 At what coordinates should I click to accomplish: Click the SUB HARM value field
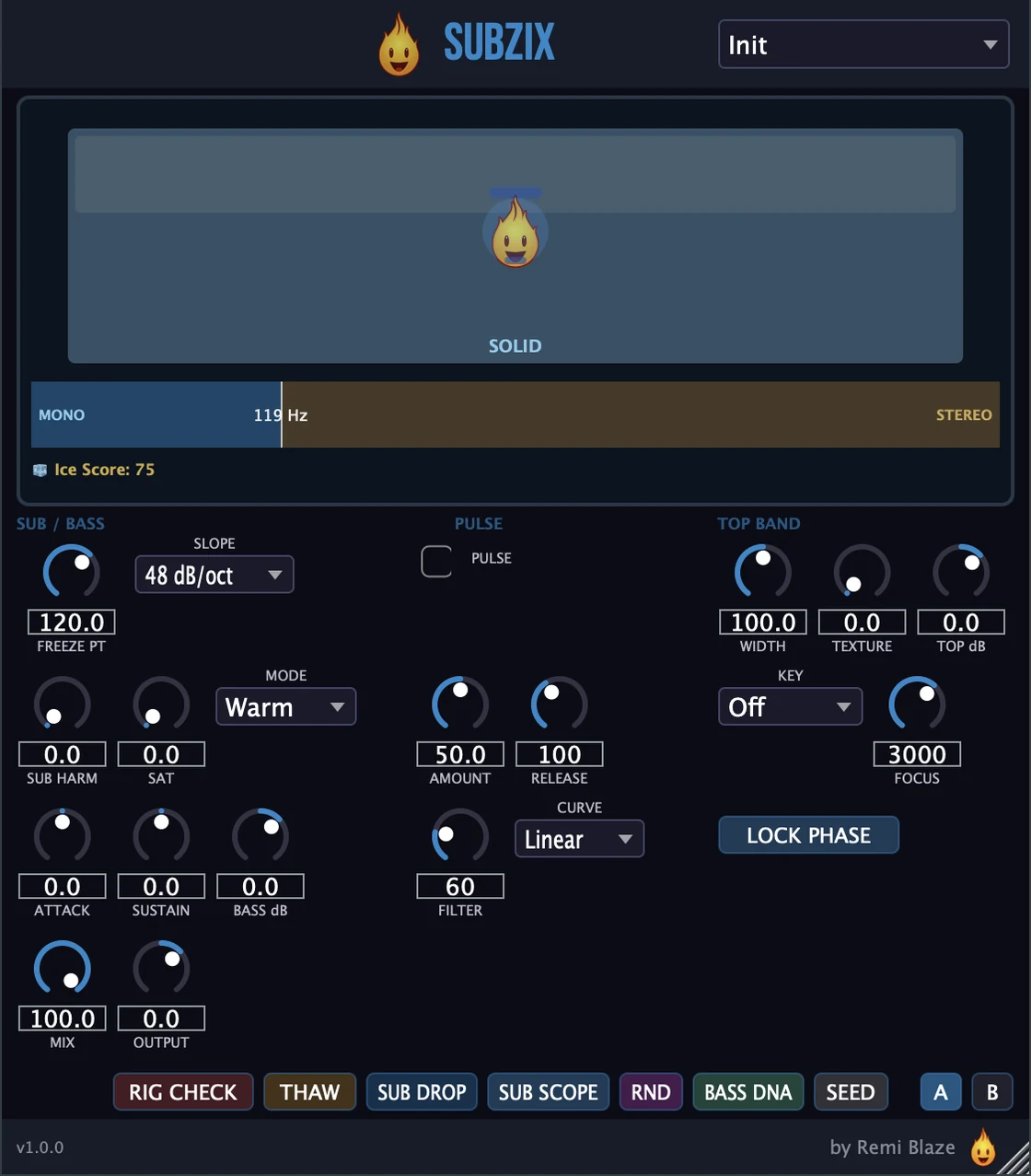(63, 754)
